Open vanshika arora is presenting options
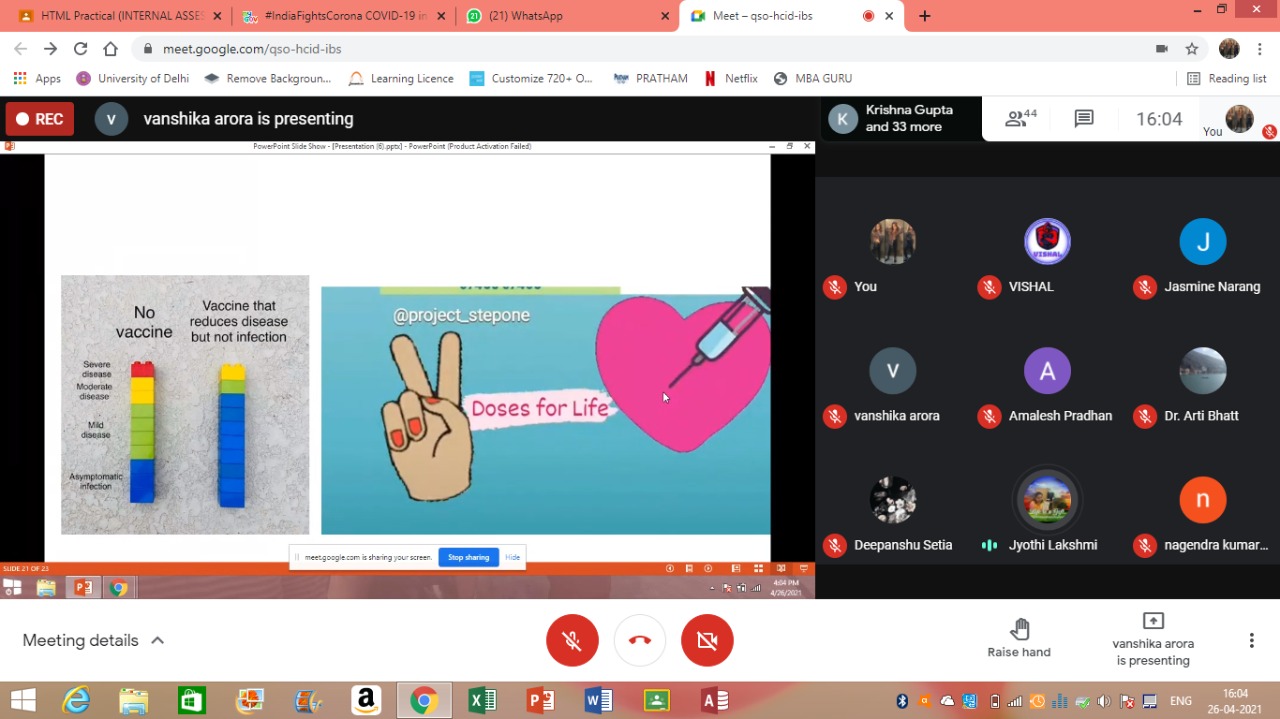This screenshot has width=1280, height=719. (1153, 638)
